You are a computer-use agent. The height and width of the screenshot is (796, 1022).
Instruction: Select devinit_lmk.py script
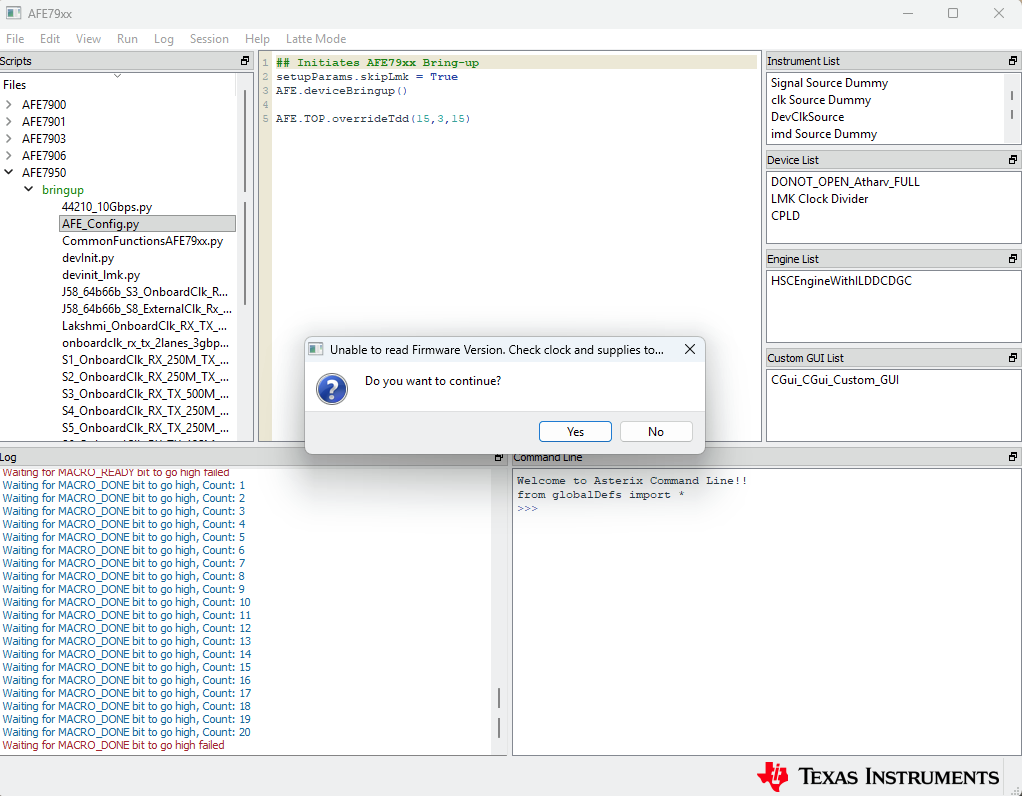click(101, 274)
